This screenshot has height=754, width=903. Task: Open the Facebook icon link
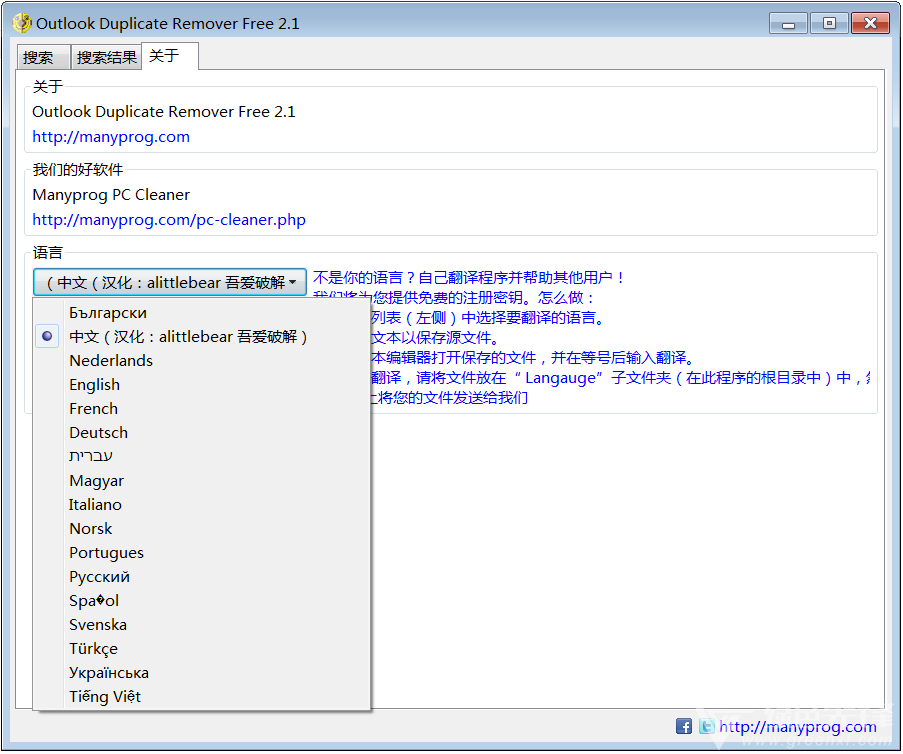coord(683,726)
